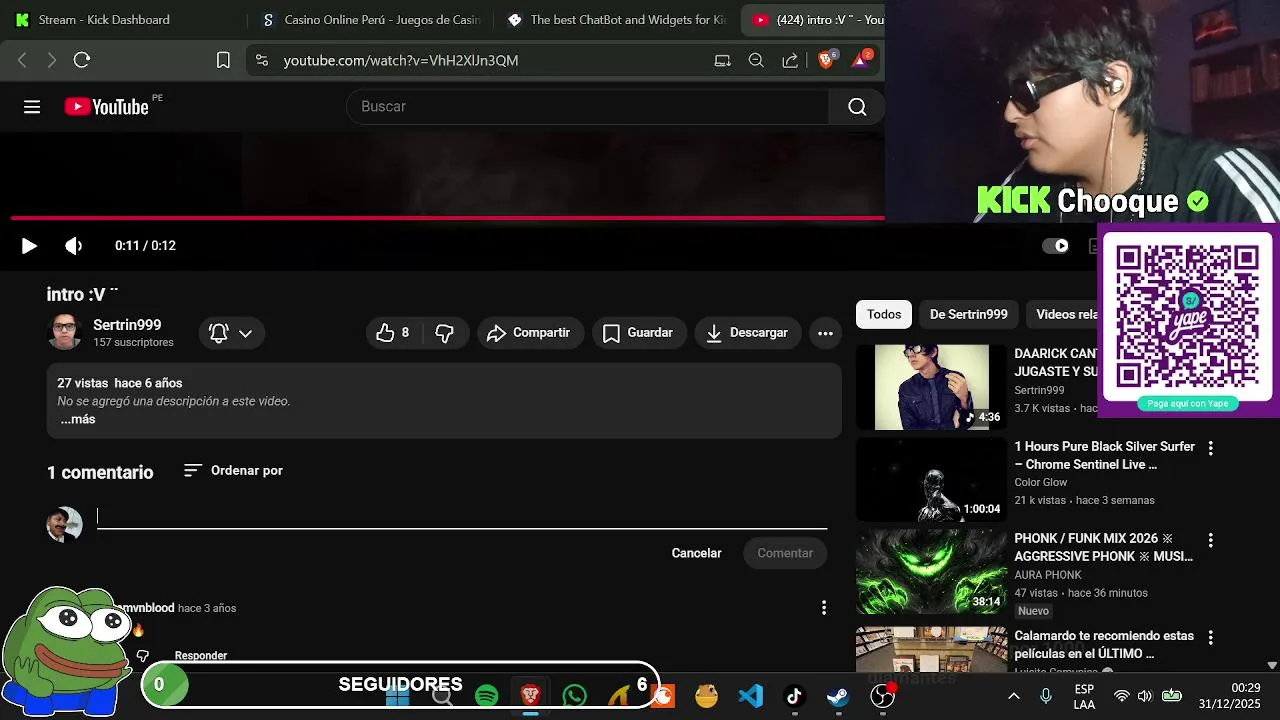Reply to the comment via Responder
This screenshot has height=720, width=1280.
201,656
